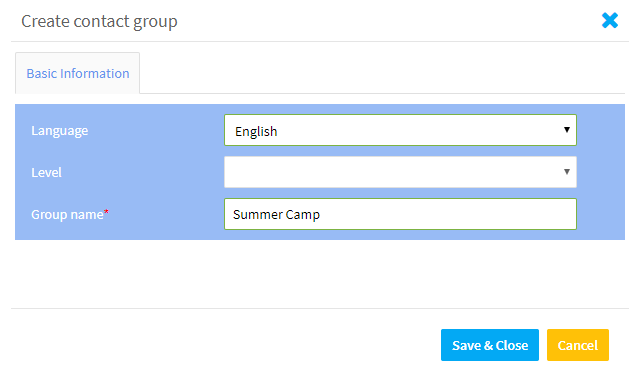Viewport: 640px width, 370px height.
Task: Click the yellow Cancel button
Action: coord(578,345)
